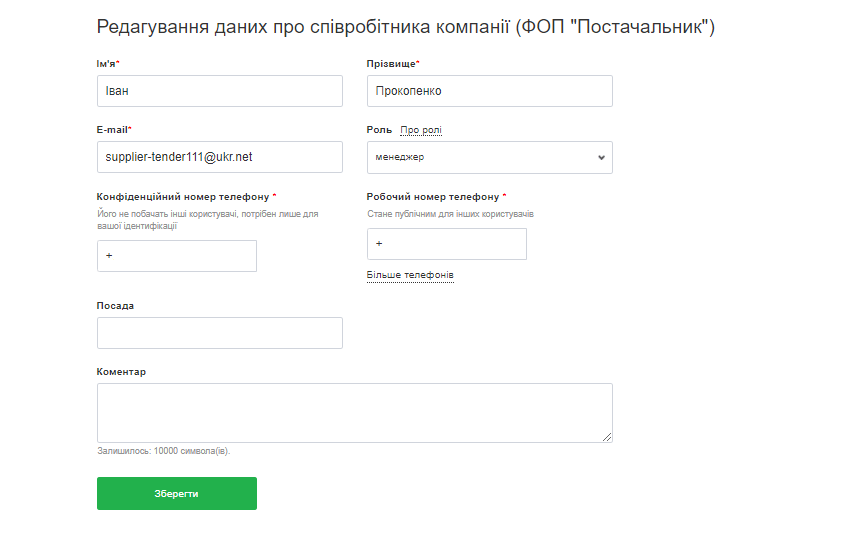Open the Про ролі link
The height and width of the screenshot is (543, 845).
(420, 130)
